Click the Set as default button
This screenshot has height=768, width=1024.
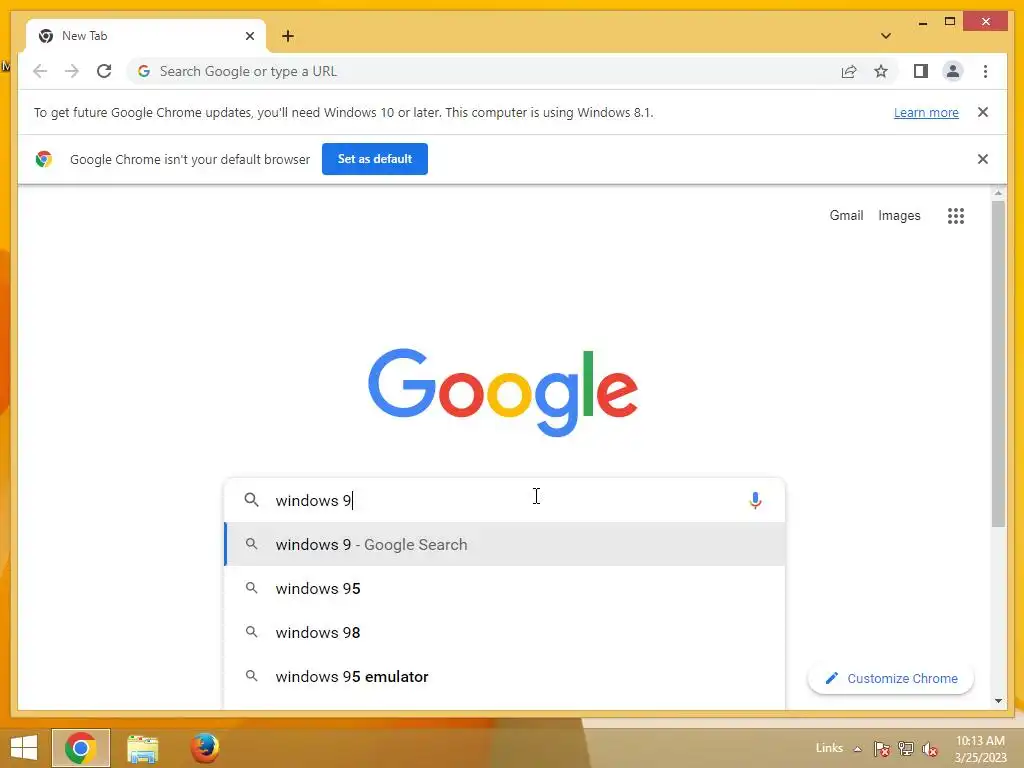click(x=375, y=159)
